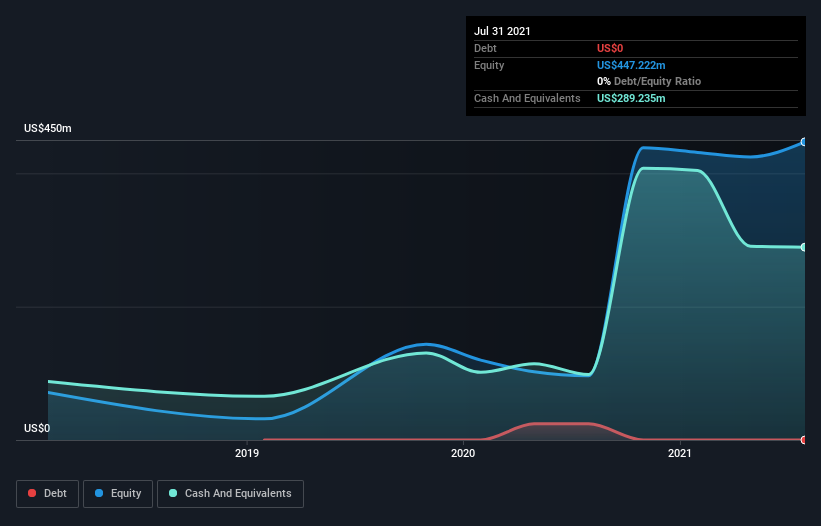The width and height of the screenshot is (821, 526).
Task: Click the US$450m axis label
Action: tap(48, 128)
